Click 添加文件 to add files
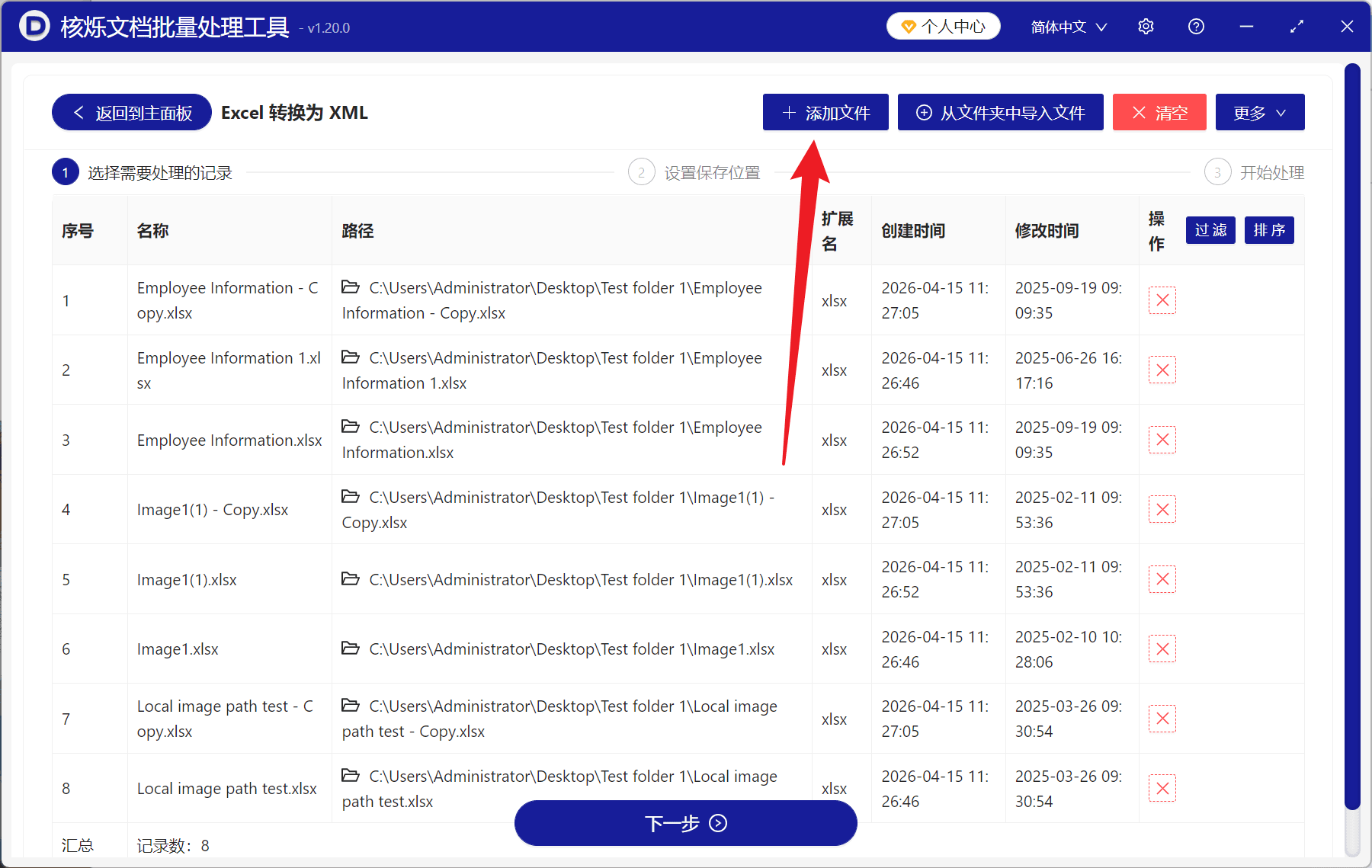1372x868 pixels. pos(825,112)
